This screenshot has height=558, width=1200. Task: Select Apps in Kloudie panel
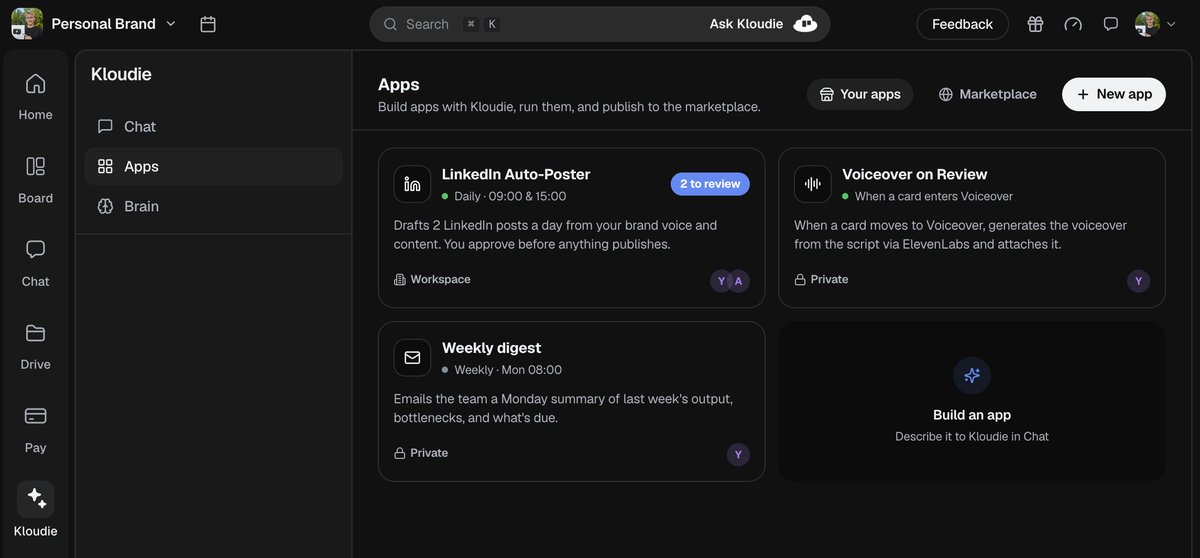coord(213,166)
